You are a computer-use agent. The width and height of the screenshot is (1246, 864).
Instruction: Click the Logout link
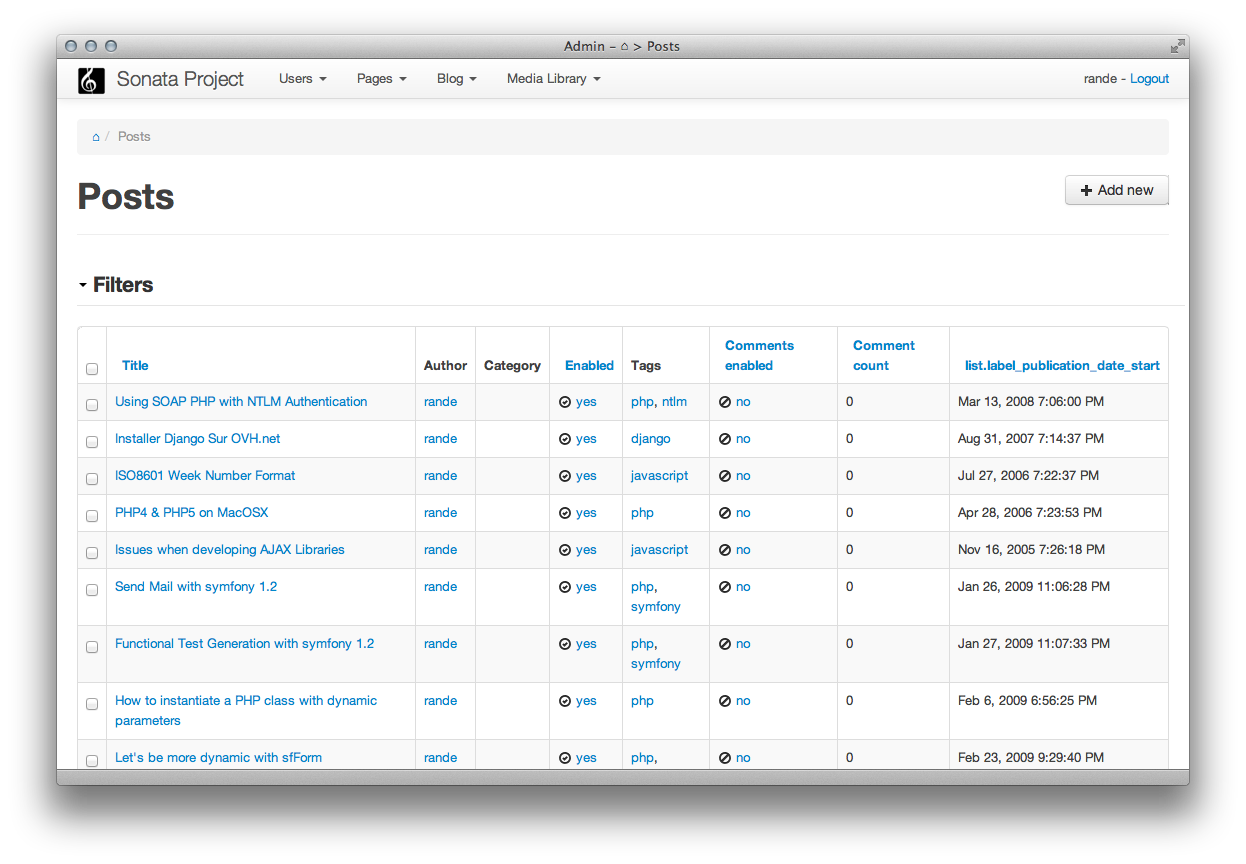click(x=1149, y=79)
